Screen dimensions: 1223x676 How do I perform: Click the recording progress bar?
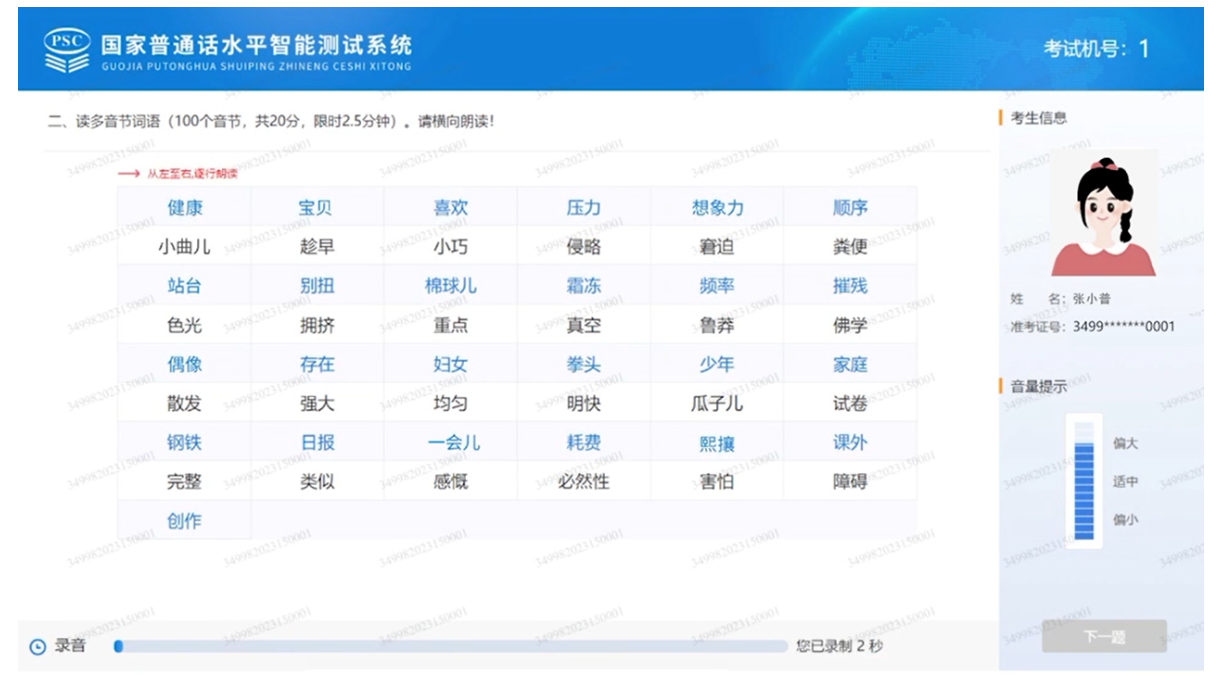pyautogui.click(x=450, y=647)
